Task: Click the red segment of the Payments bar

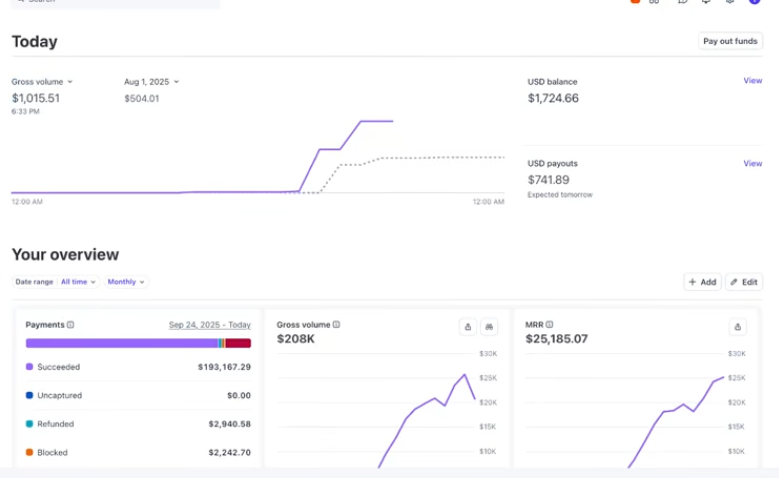Action: [x=238, y=343]
